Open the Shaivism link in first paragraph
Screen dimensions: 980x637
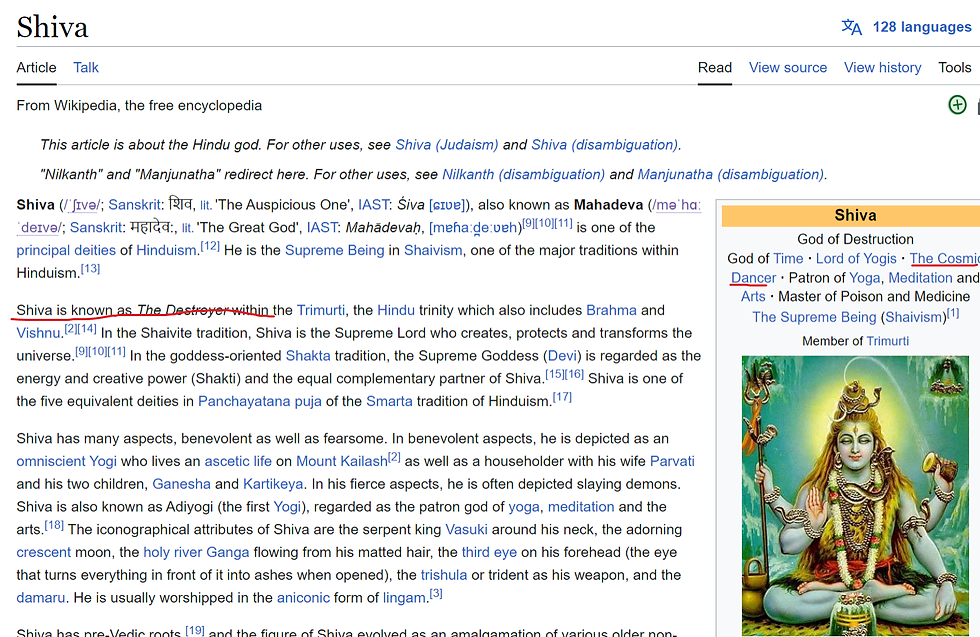tap(433, 251)
